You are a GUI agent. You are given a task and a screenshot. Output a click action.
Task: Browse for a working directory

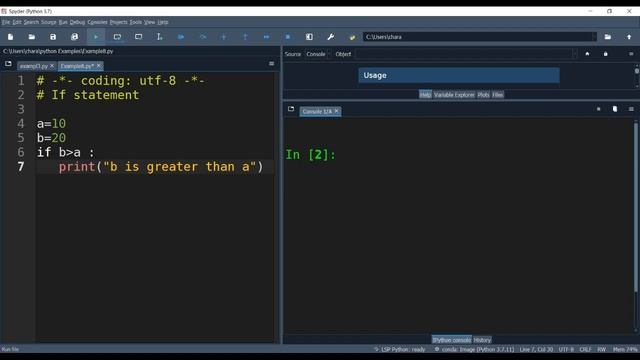click(608, 37)
